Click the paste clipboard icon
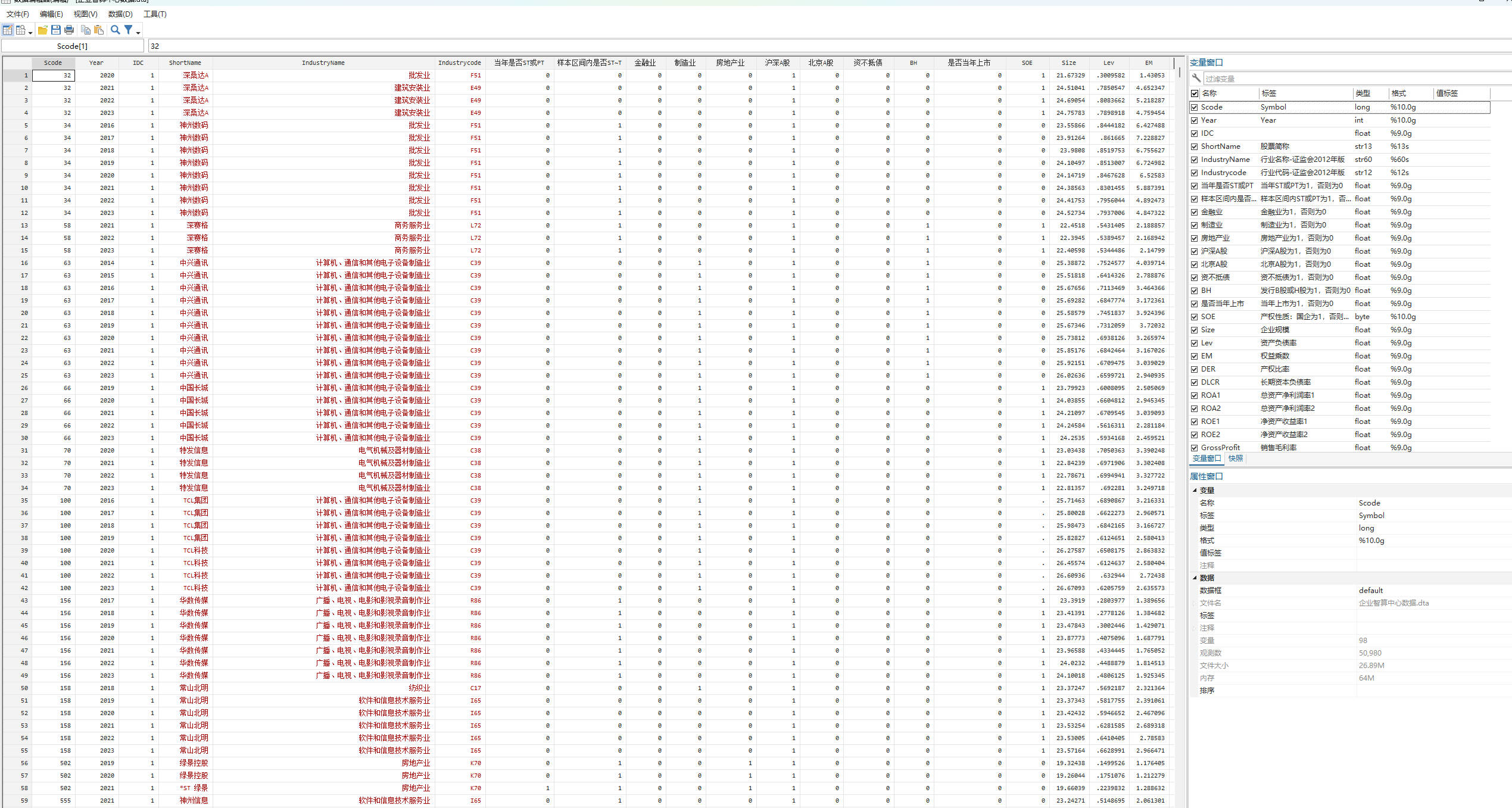Screen dimensions: 1512x808 pos(99,30)
